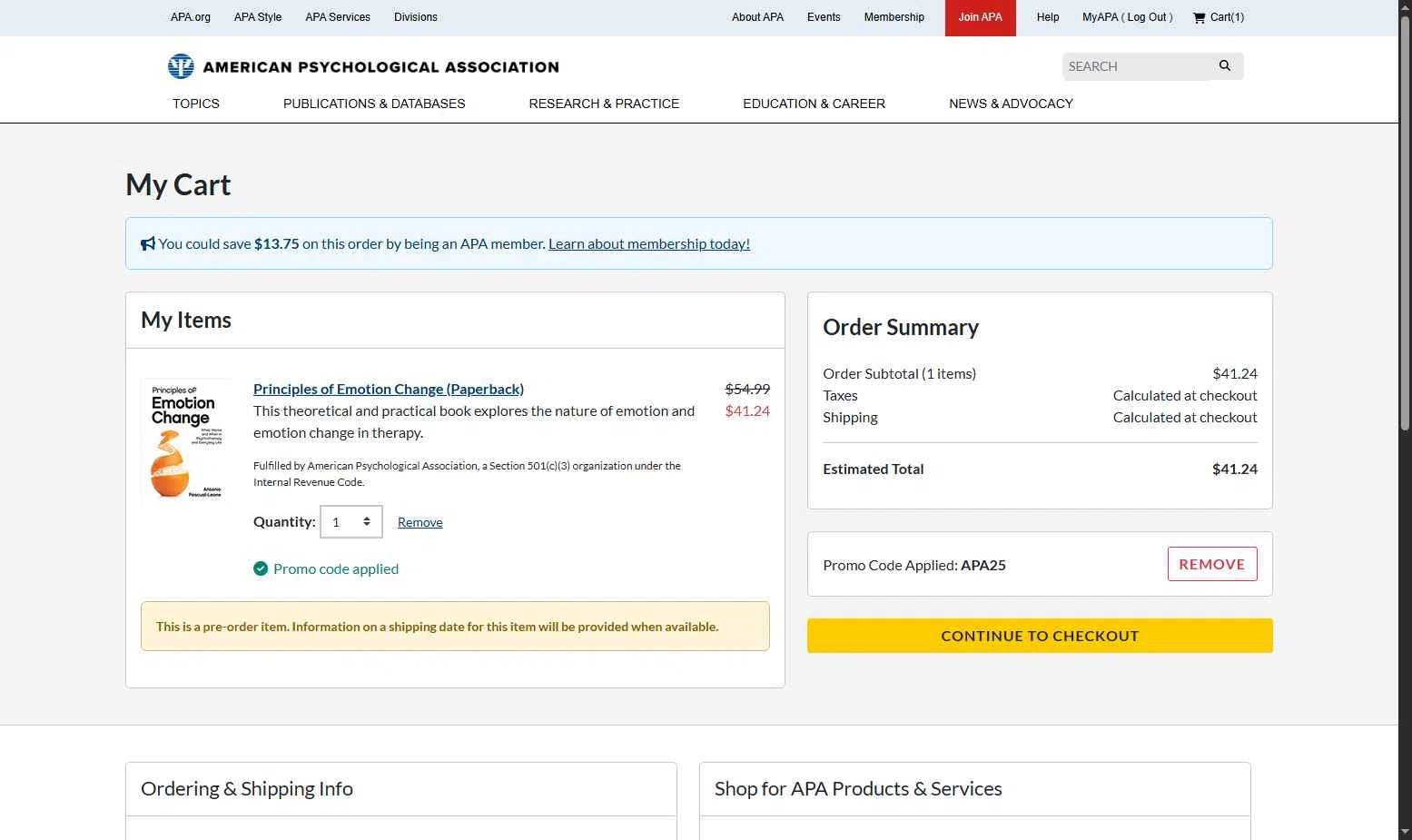This screenshot has width=1412, height=840.
Task: Open Divisions top link
Action: tap(416, 17)
